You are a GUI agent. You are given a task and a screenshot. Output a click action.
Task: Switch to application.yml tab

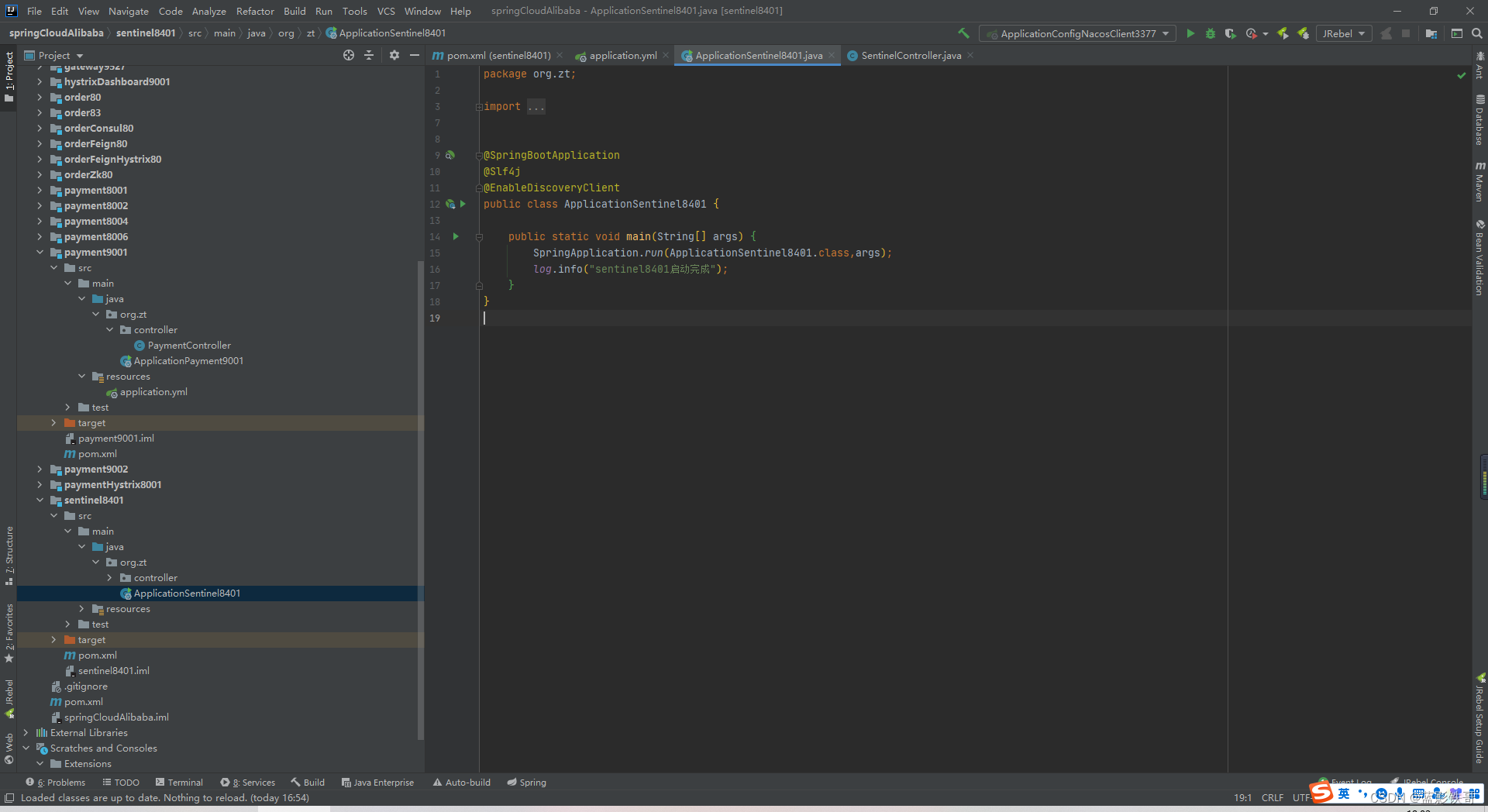tap(622, 55)
